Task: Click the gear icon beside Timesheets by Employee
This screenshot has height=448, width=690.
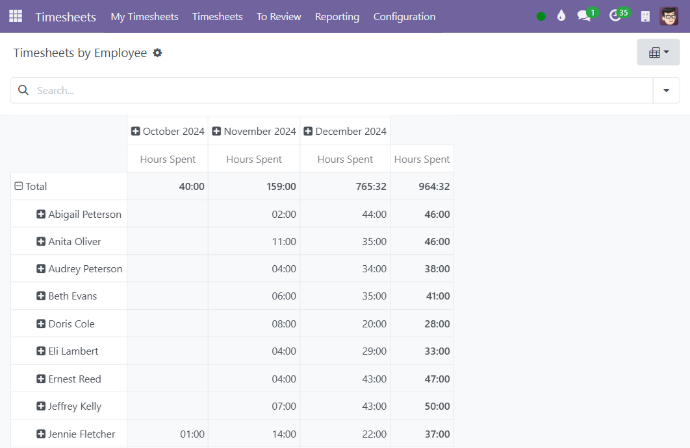Action: pyautogui.click(x=157, y=53)
